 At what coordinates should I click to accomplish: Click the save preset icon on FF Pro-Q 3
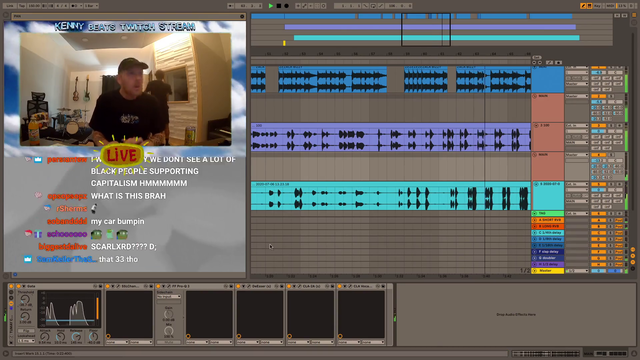[231, 287]
